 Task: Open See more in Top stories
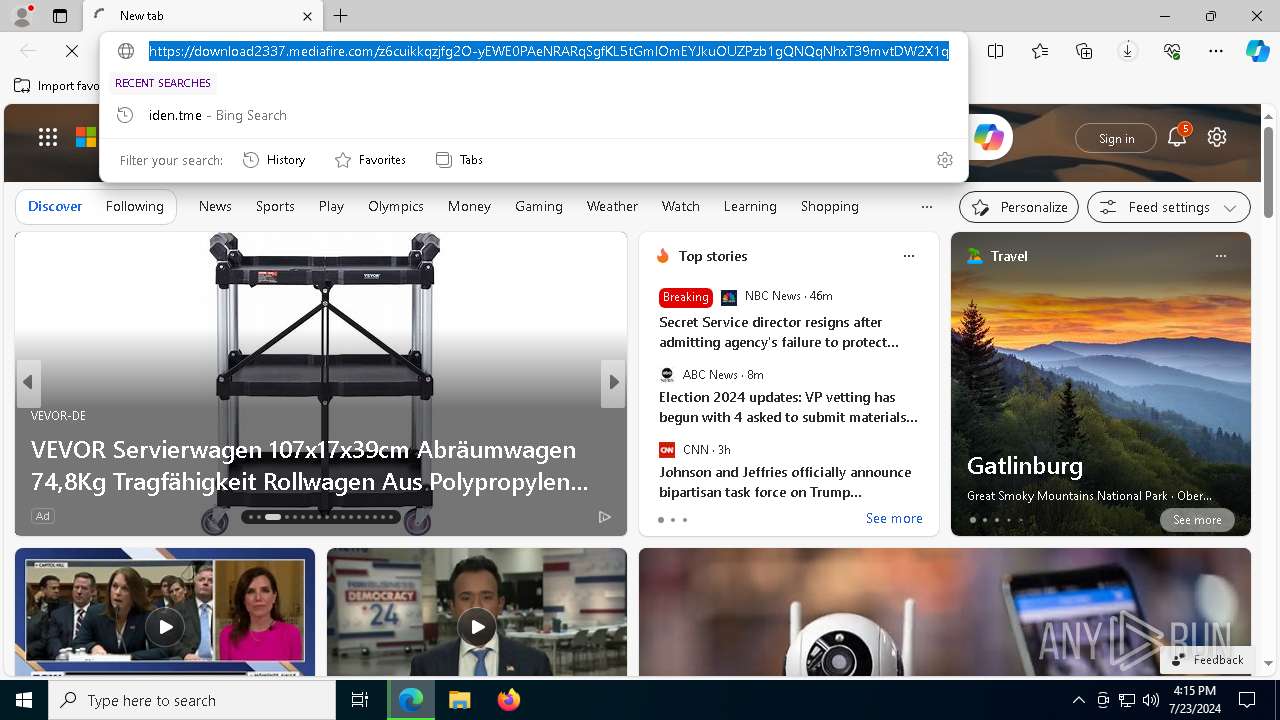894,518
